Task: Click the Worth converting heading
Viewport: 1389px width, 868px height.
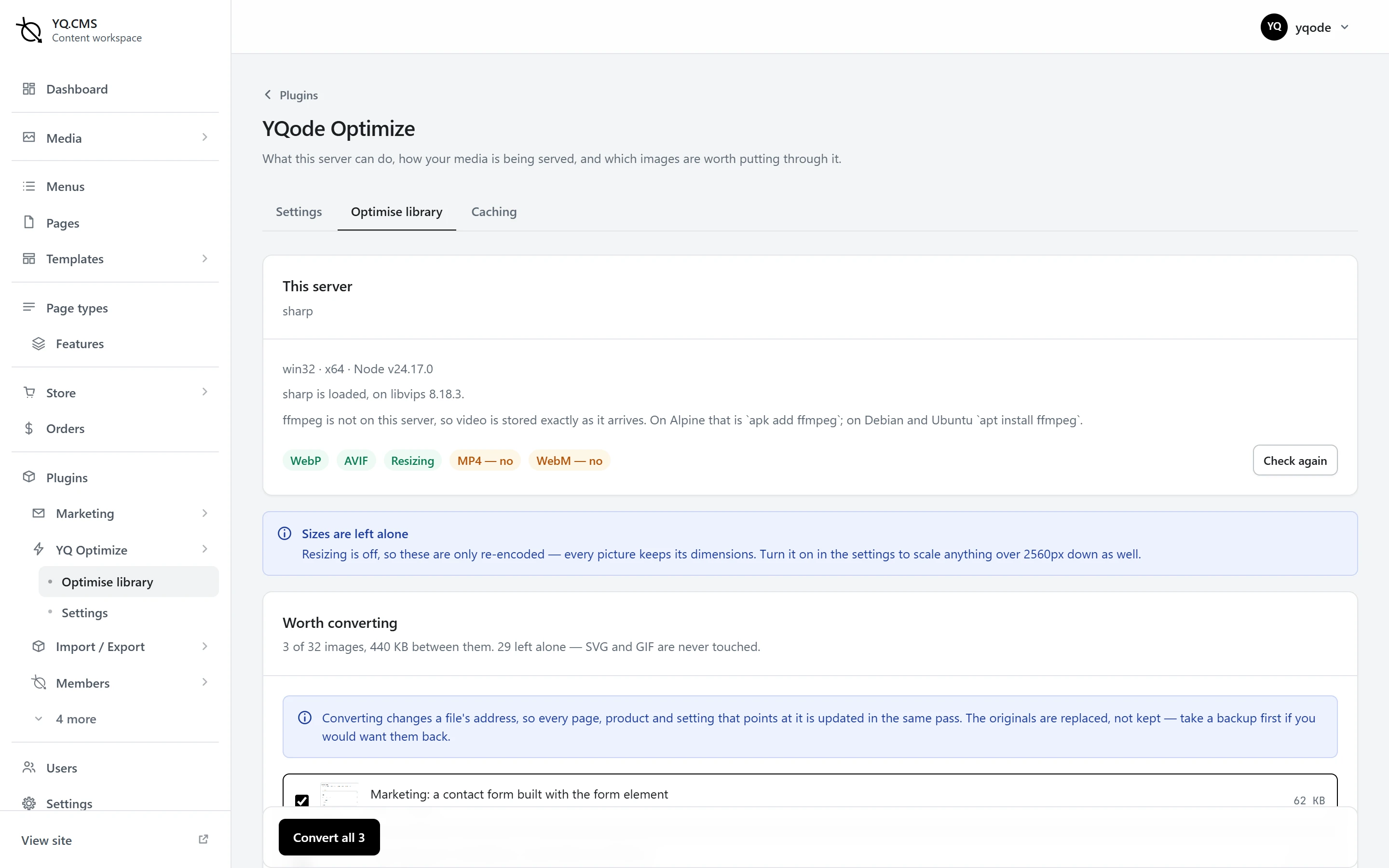Action: (x=340, y=623)
